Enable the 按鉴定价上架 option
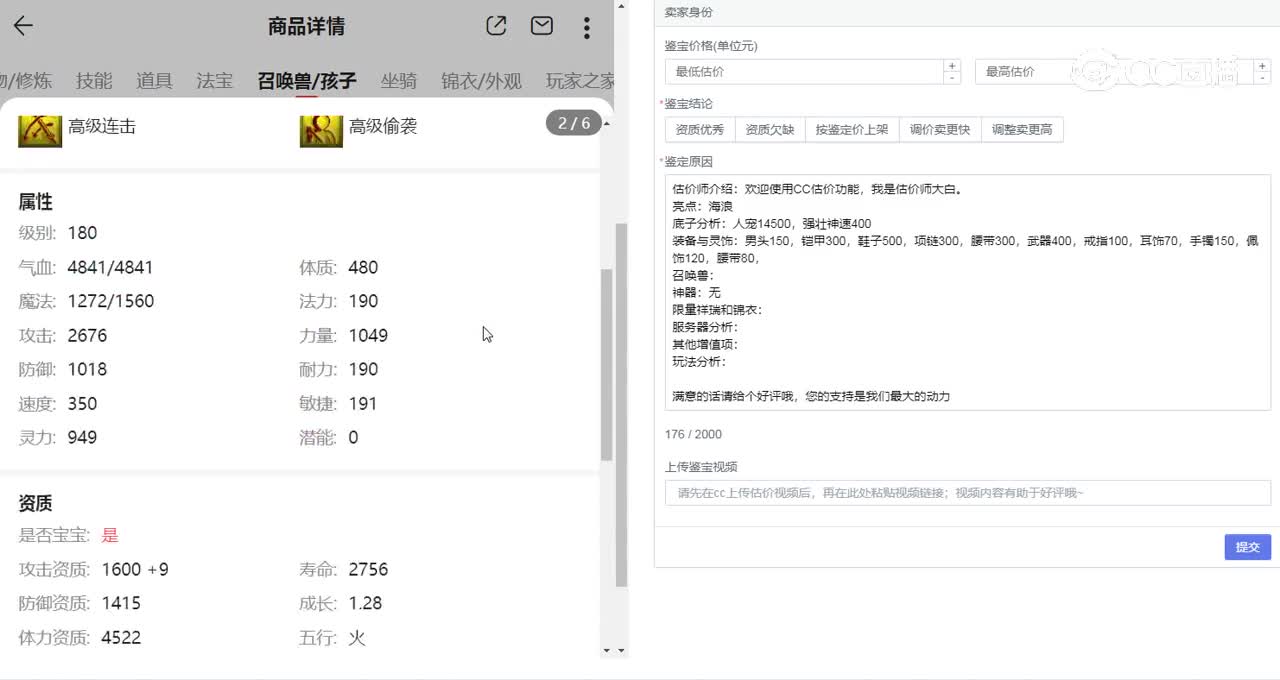This screenshot has height=680, width=1280. tap(852, 129)
